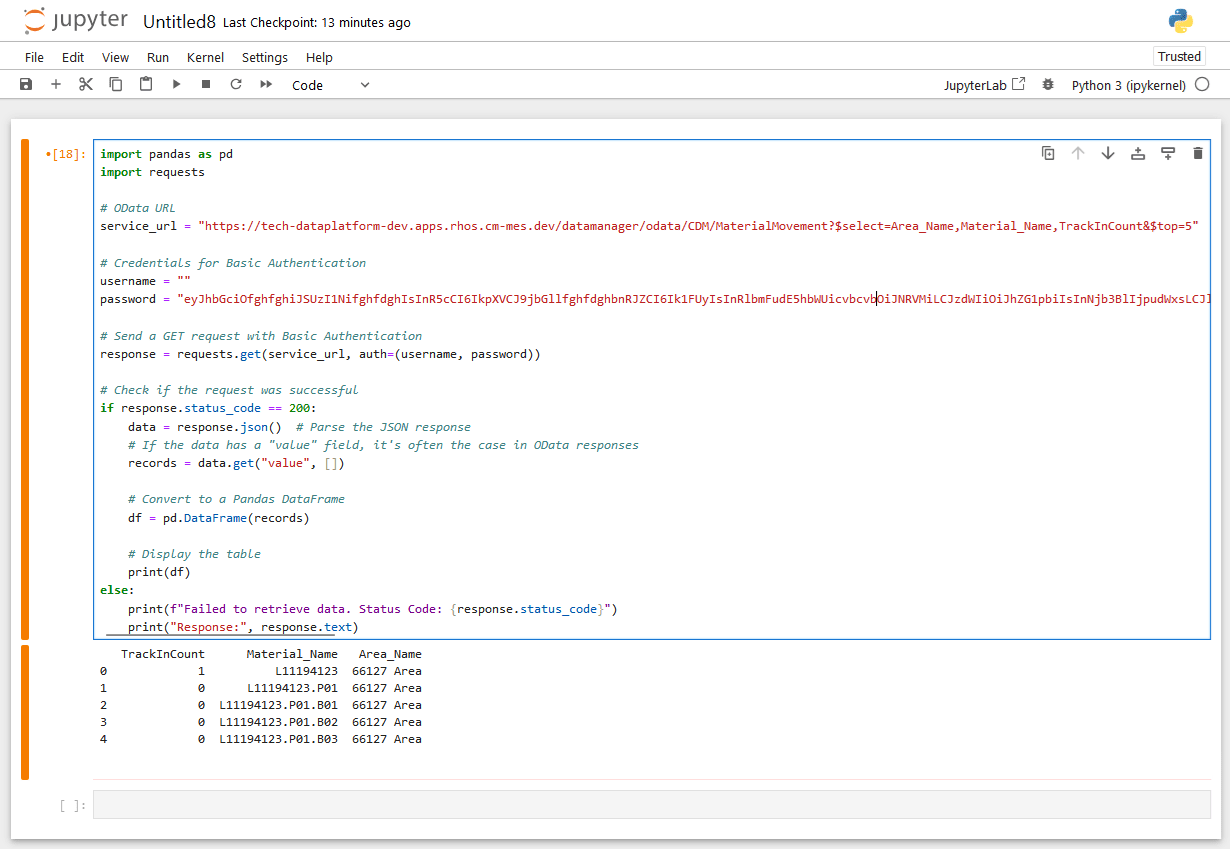Save the notebook with the floppy disk icon
Viewport: 1230px width, 849px height.
26,85
